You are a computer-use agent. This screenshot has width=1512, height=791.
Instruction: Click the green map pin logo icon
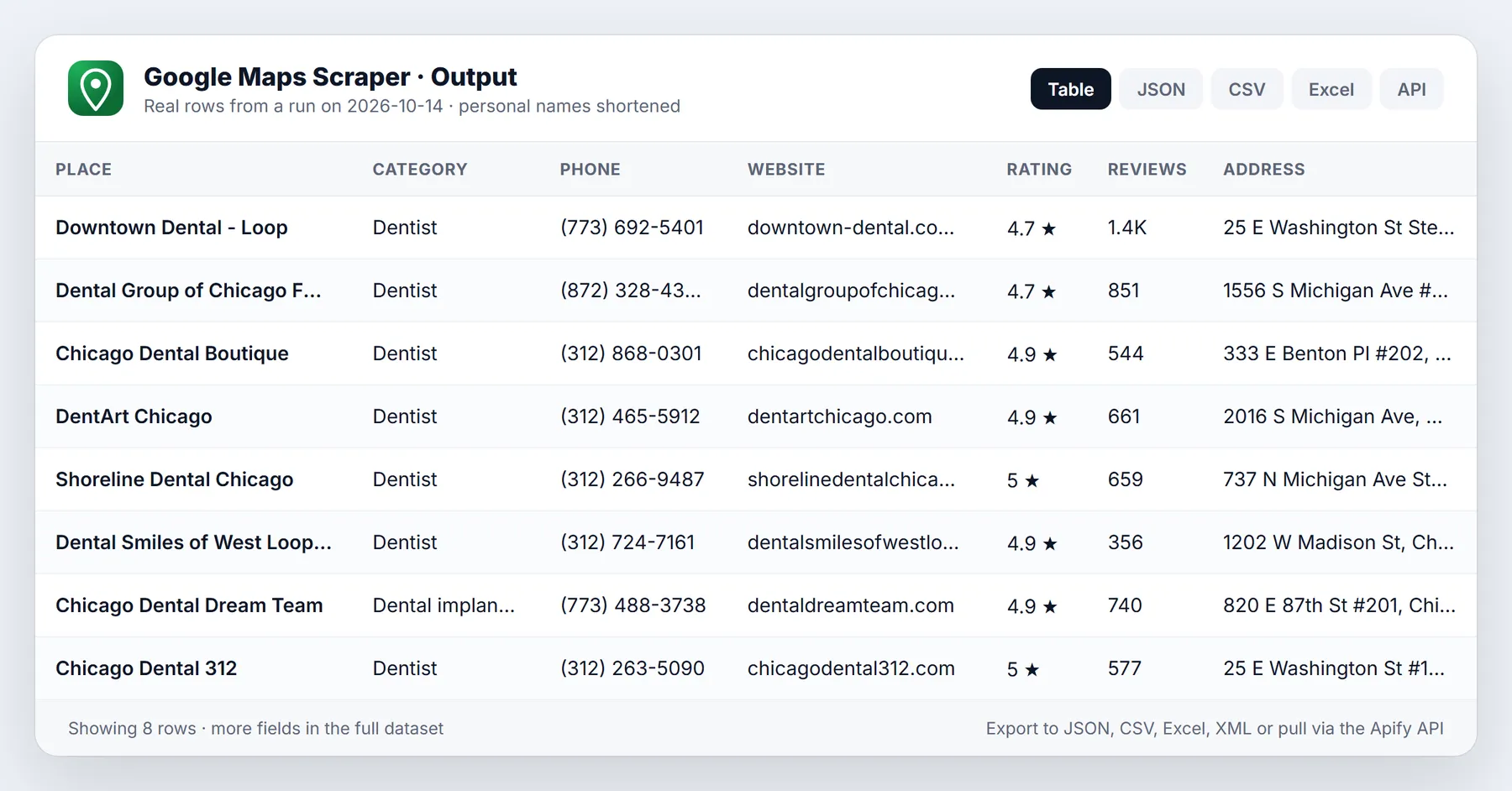pyautogui.click(x=96, y=88)
